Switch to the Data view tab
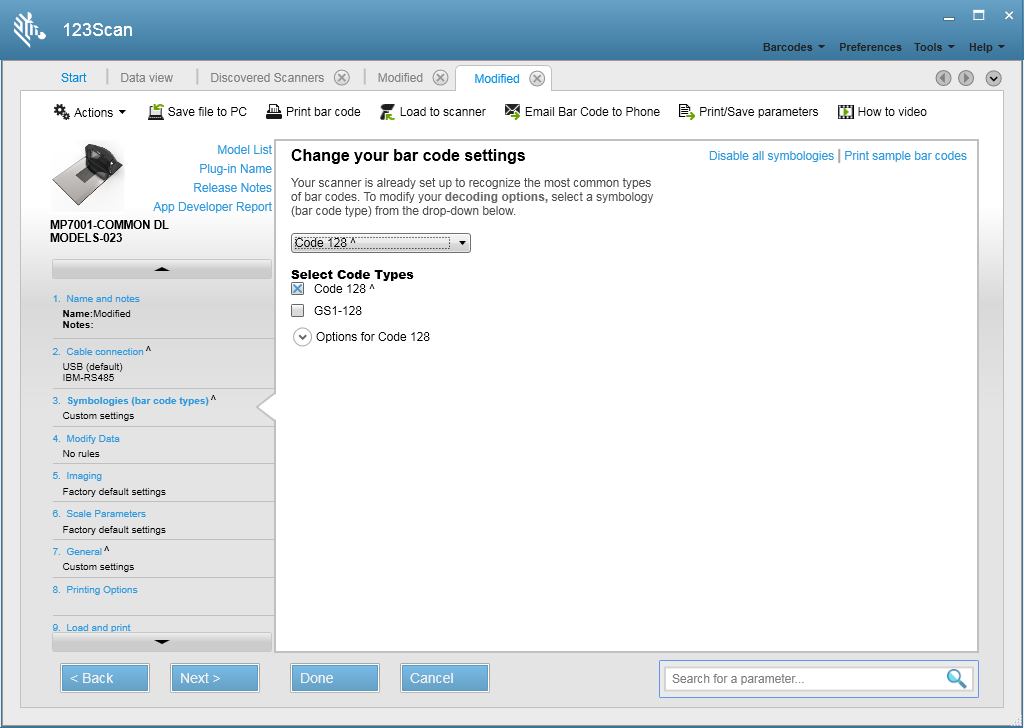The width and height of the screenshot is (1024, 728). pos(146,78)
